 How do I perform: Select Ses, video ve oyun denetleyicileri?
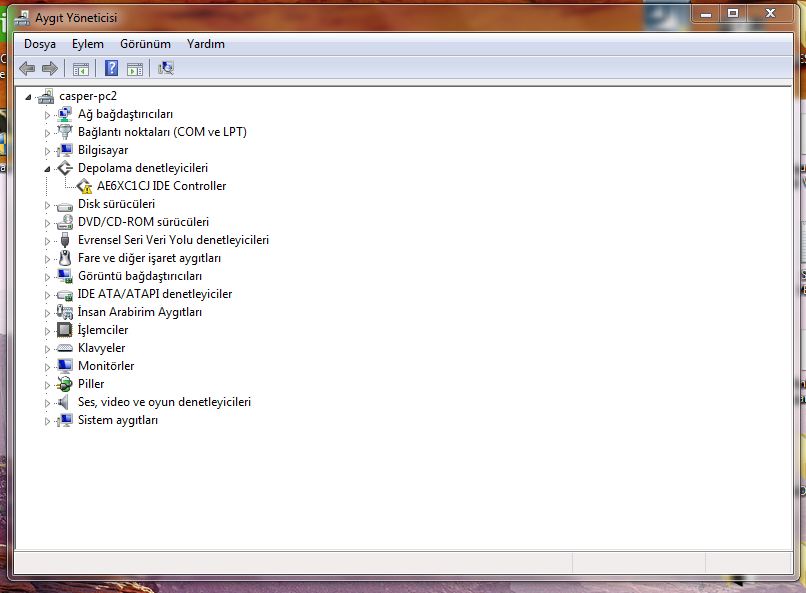pyautogui.click(x=164, y=402)
